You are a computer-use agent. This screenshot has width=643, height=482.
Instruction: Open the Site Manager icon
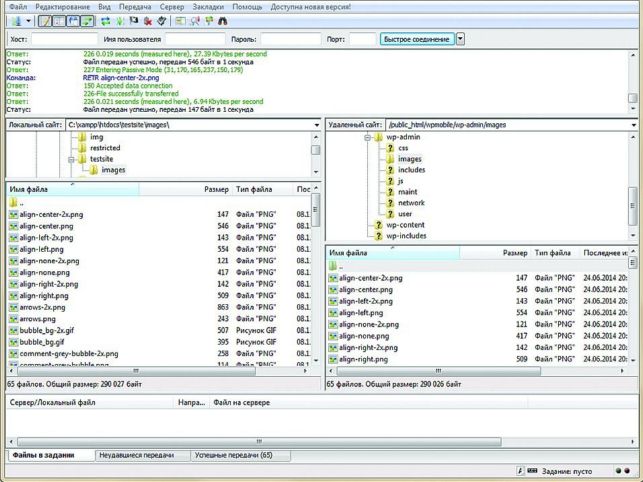pyautogui.click(x=17, y=21)
